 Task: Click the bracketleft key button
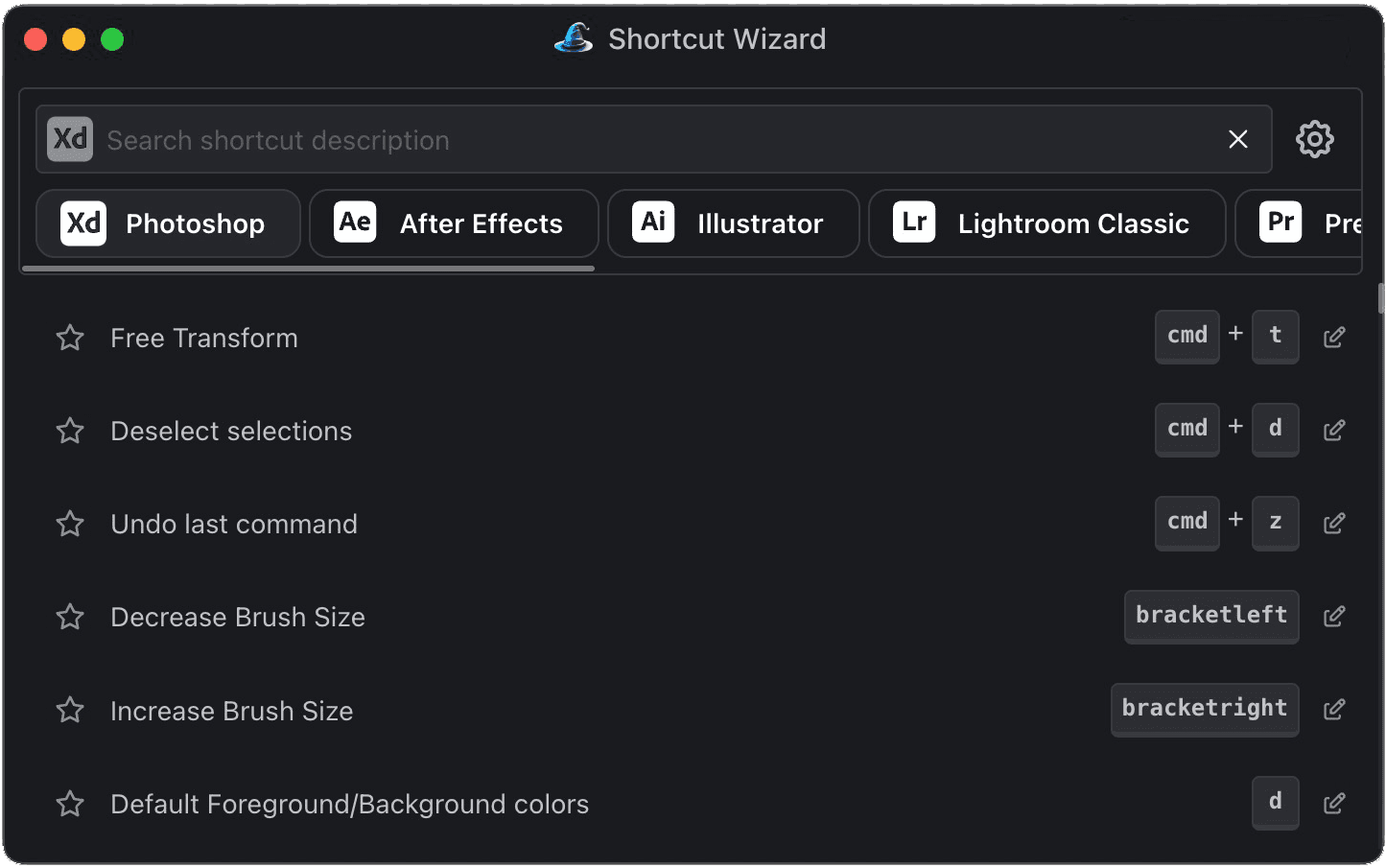(1211, 616)
